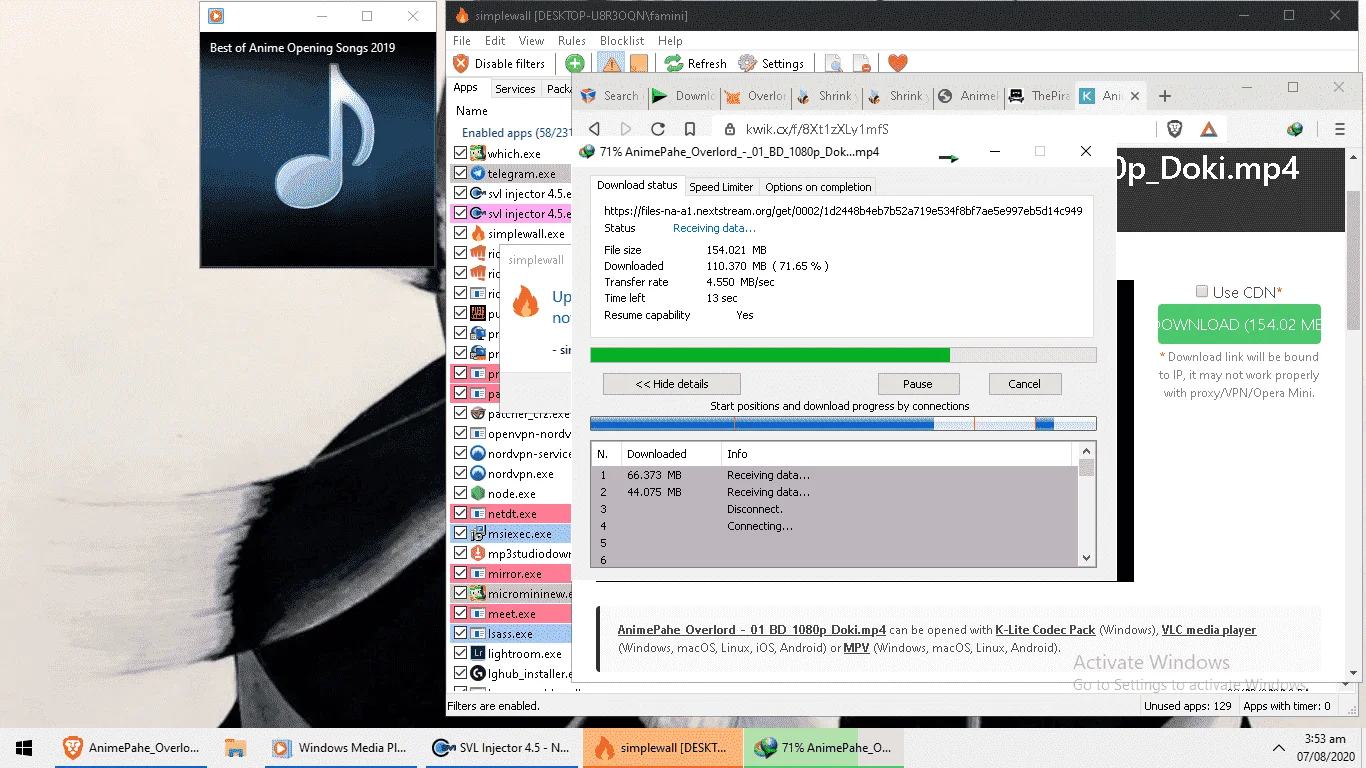Image resolution: width=1366 pixels, height=768 pixels.
Task: Click the Hide details button
Action: (x=672, y=384)
